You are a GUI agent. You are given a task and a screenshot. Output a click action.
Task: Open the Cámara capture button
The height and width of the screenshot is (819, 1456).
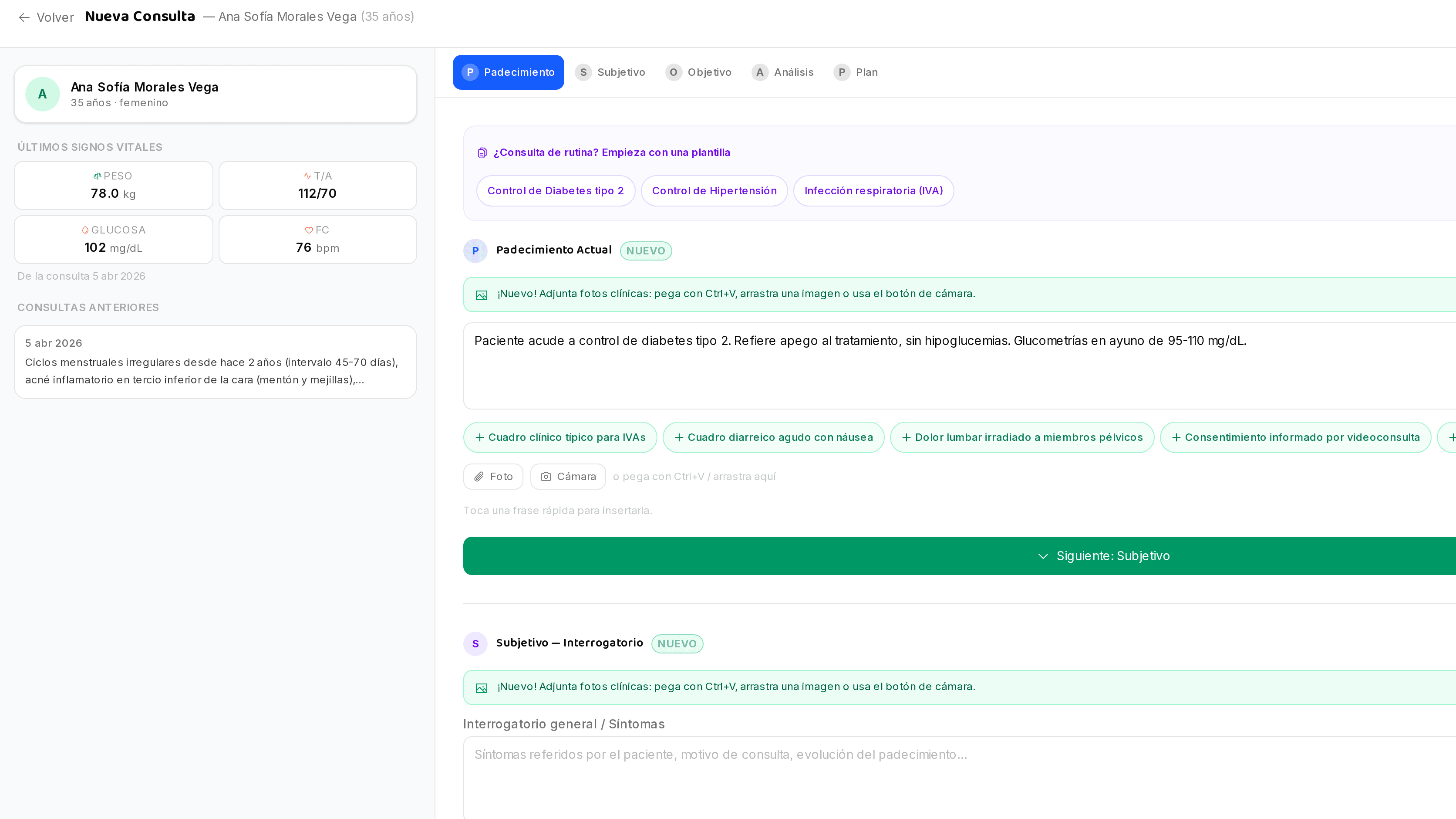coord(568,477)
